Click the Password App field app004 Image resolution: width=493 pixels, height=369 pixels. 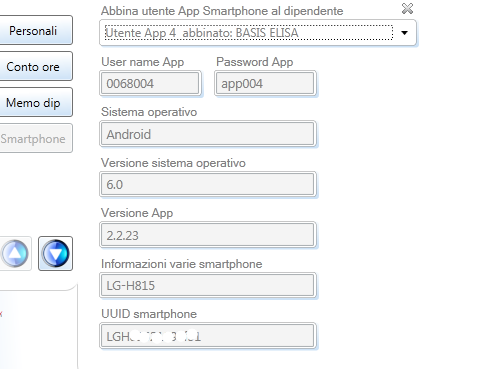(x=265, y=83)
